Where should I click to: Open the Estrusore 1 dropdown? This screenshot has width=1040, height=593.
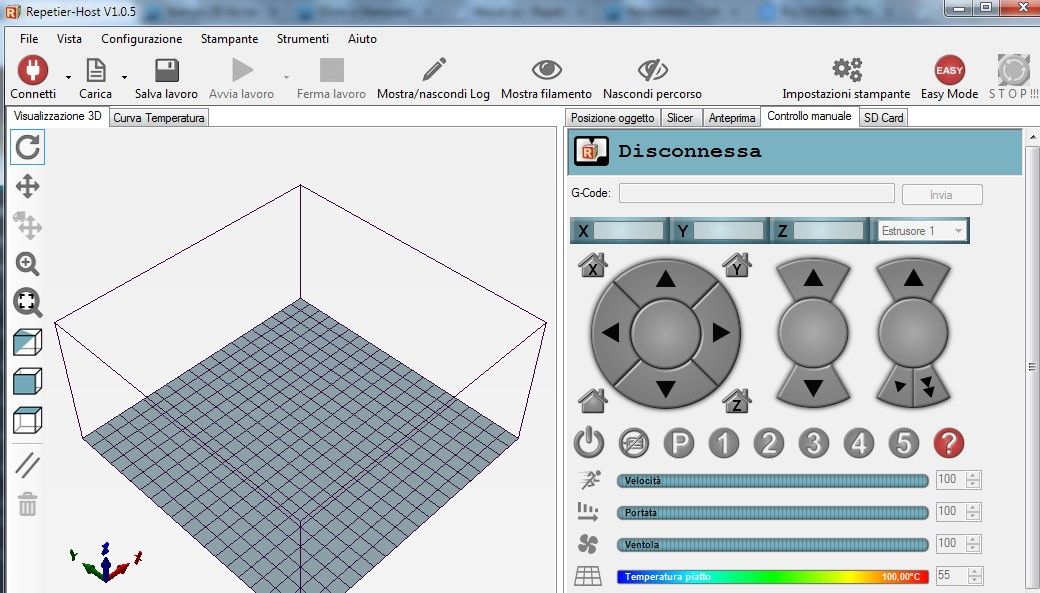(921, 231)
